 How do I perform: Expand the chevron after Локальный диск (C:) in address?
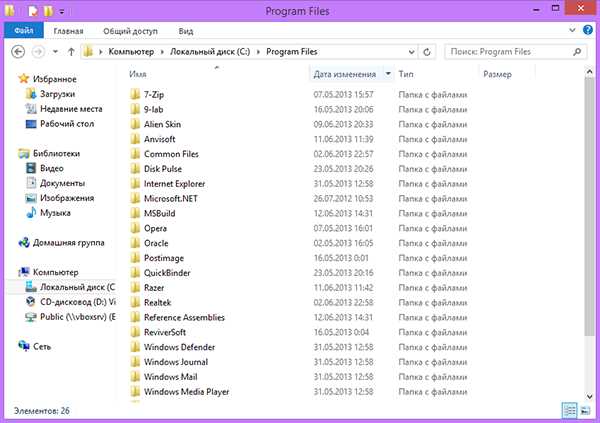[258, 52]
